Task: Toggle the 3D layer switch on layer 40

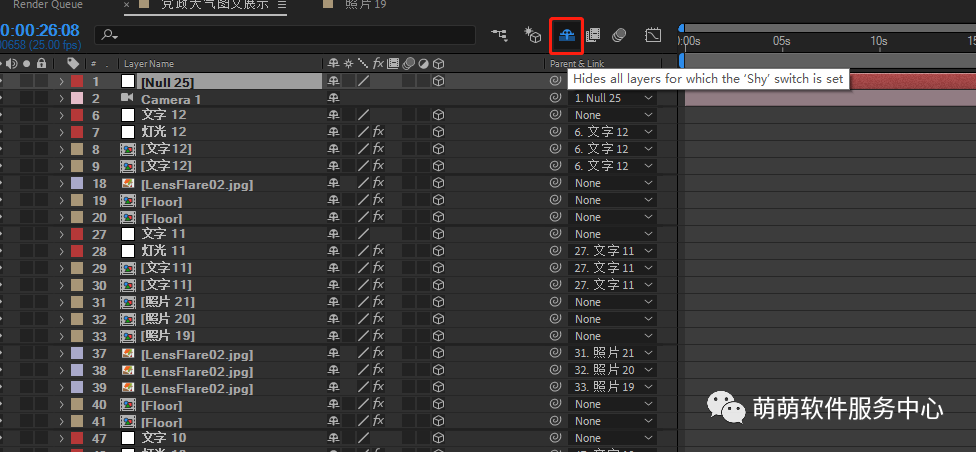Action: [x=439, y=405]
